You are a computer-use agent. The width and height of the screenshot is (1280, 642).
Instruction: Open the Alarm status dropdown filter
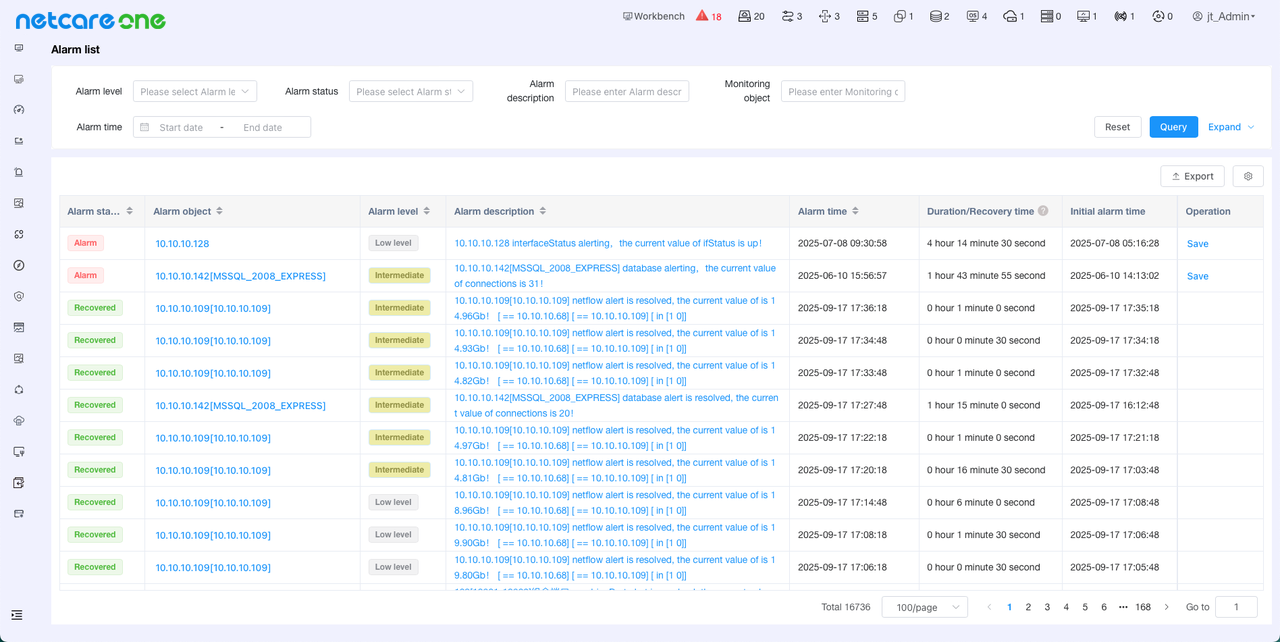410,91
